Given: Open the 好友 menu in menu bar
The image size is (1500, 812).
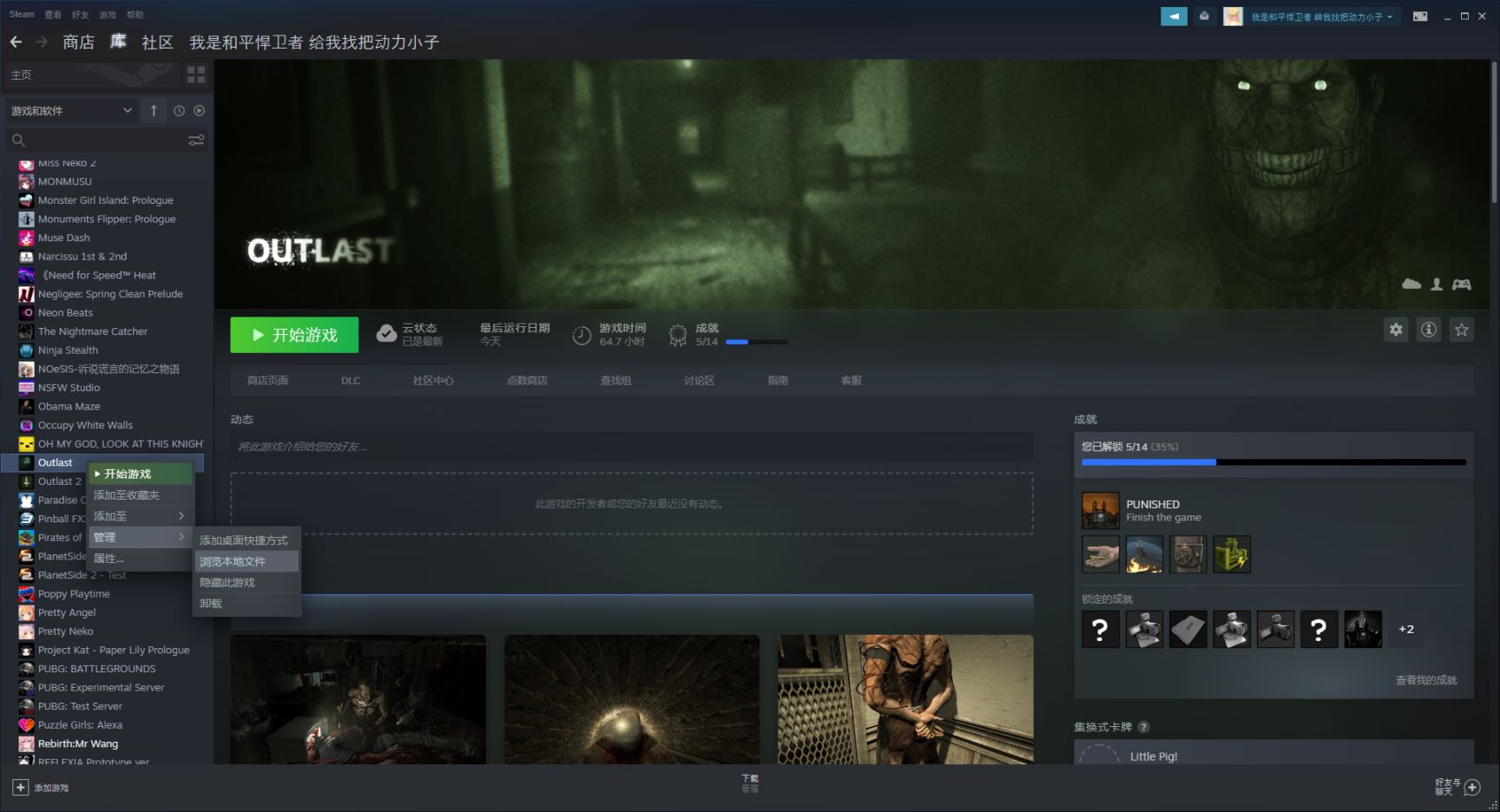Looking at the screenshot, I should click(x=80, y=15).
